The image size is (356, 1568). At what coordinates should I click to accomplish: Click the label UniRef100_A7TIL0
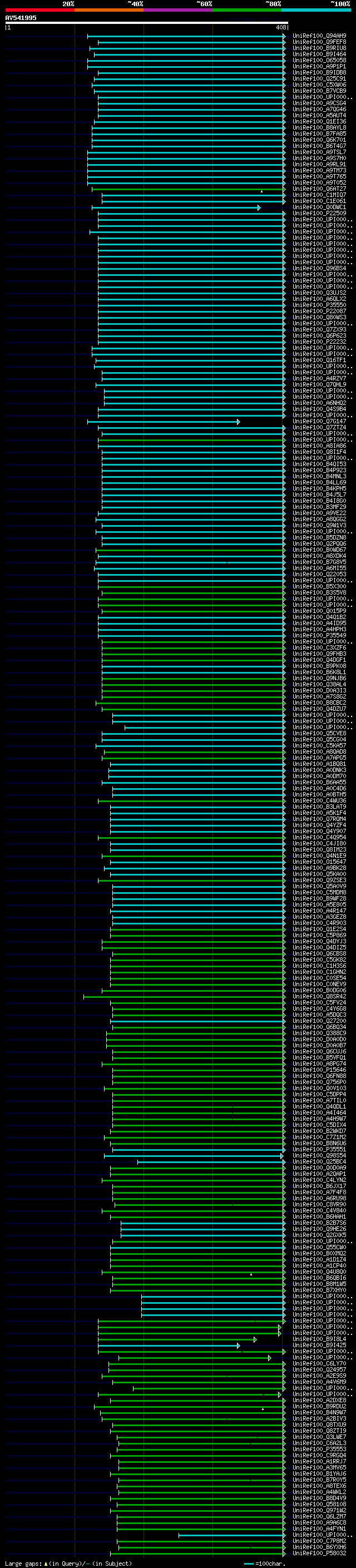319,1101
